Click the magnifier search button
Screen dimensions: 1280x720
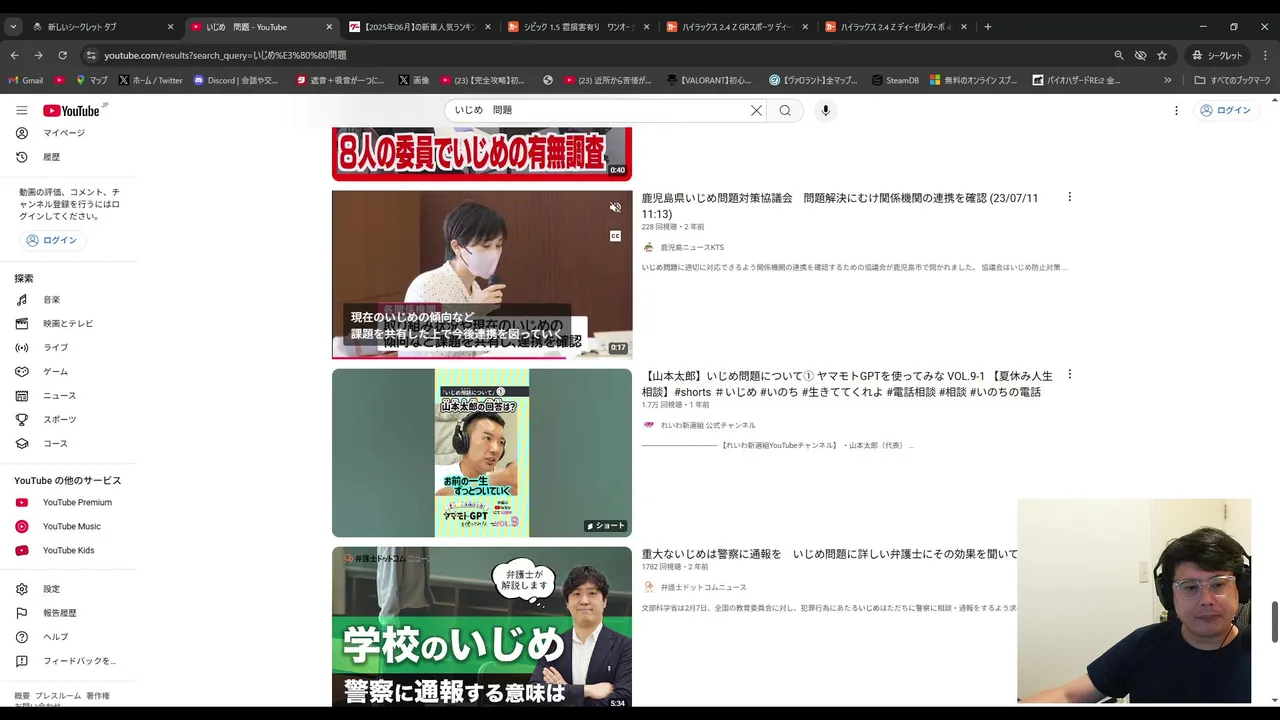[x=785, y=110]
